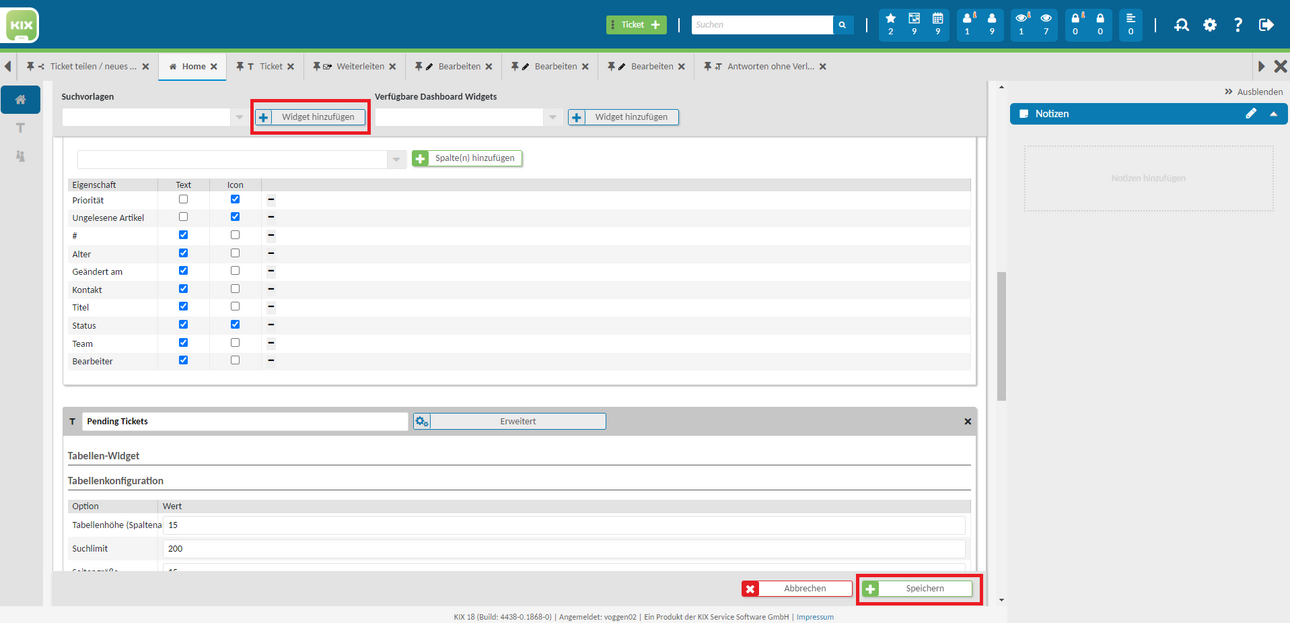Viewport: 1290px width, 623px height.
Task: Open the locked tickets counter with flag
Action: click(1075, 24)
